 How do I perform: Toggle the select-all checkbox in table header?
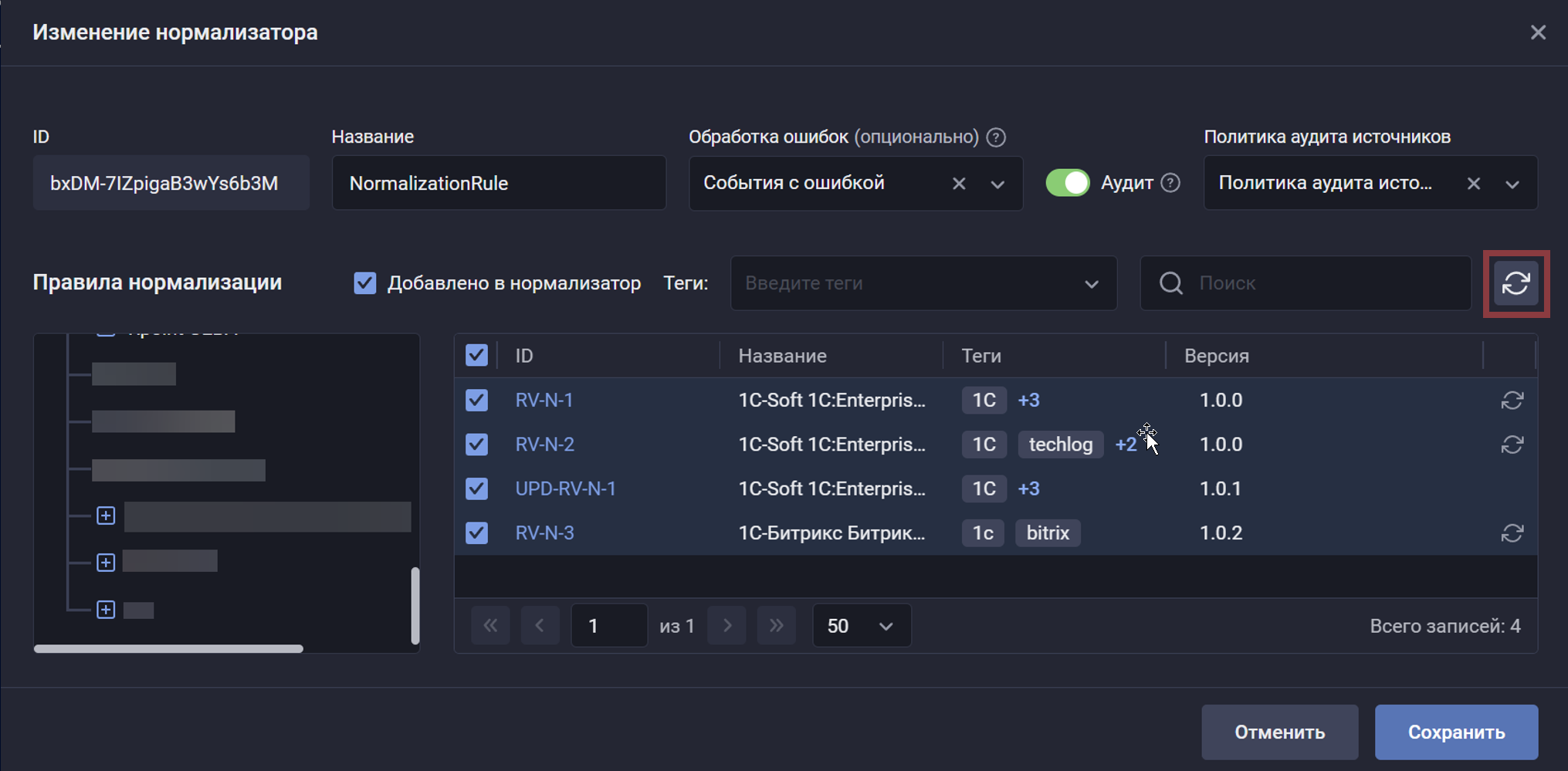tap(476, 356)
